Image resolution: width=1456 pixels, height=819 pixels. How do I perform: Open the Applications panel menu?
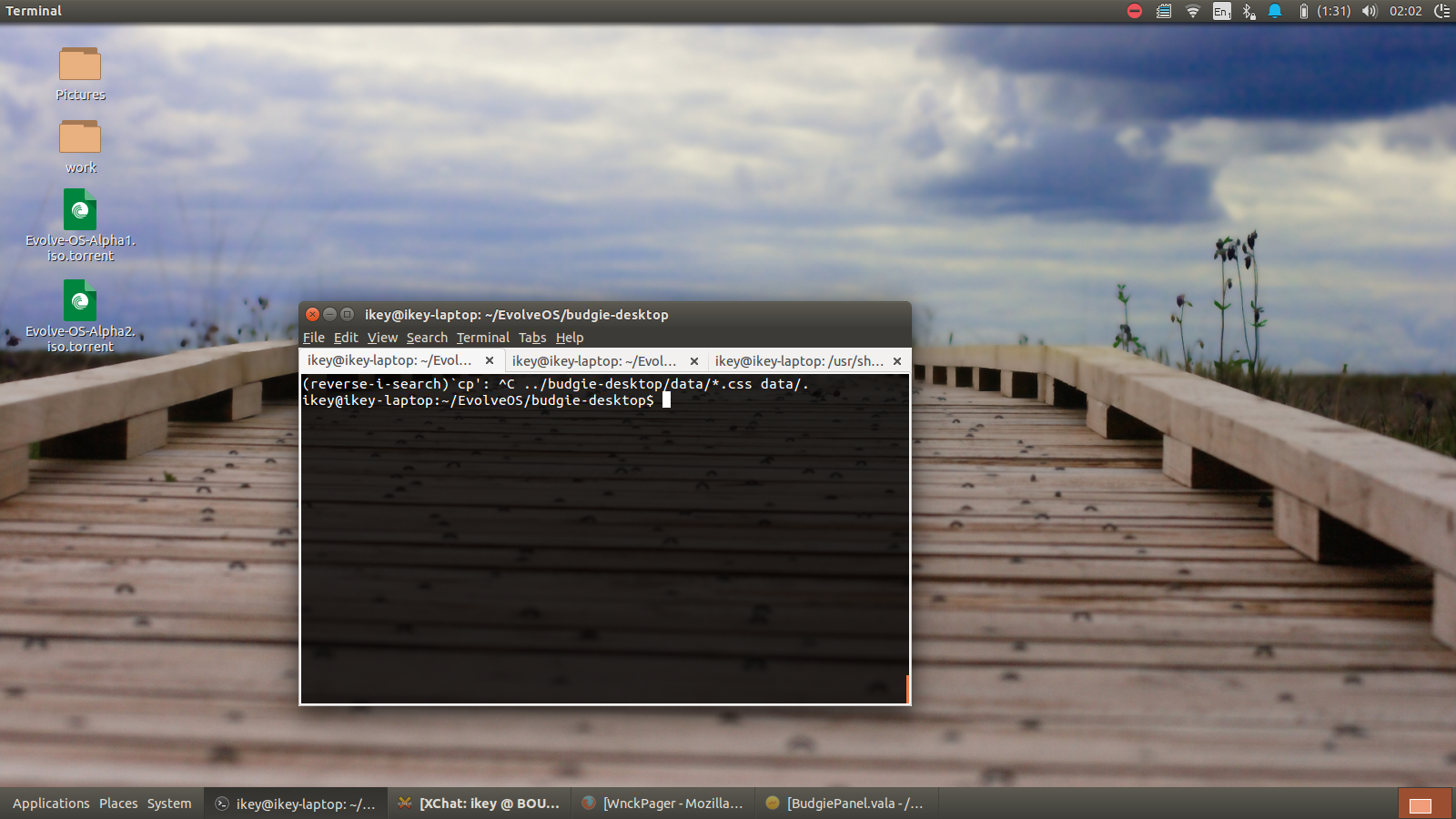(x=51, y=804)
